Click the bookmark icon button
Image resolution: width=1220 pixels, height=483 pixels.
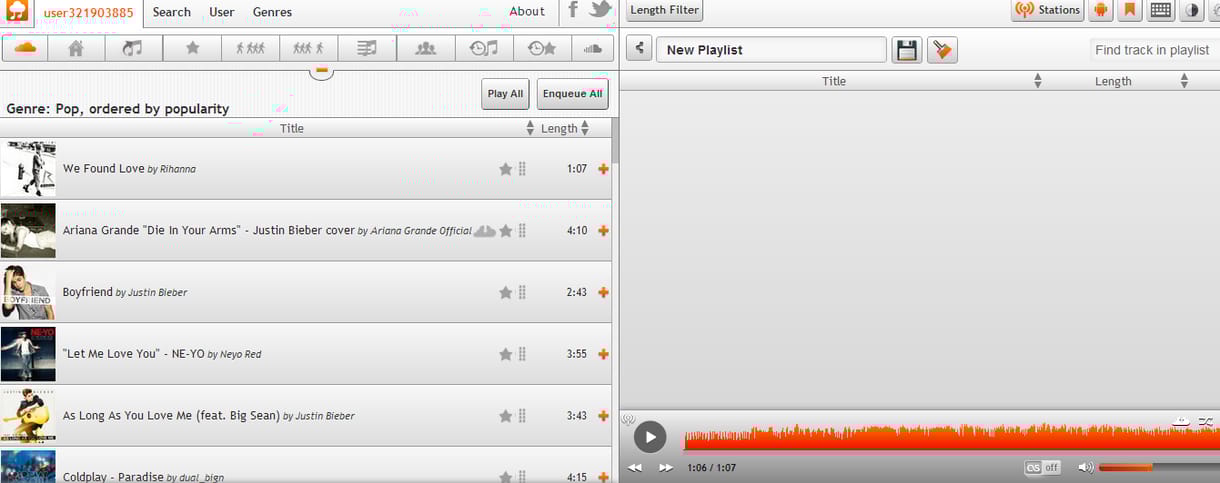[1130, 10]
